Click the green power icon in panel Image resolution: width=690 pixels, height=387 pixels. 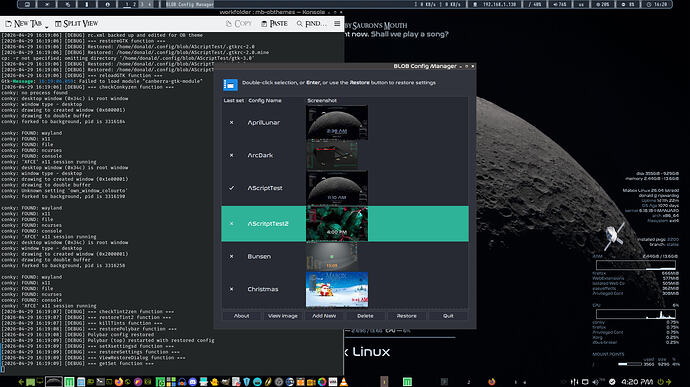click(661, 382)
